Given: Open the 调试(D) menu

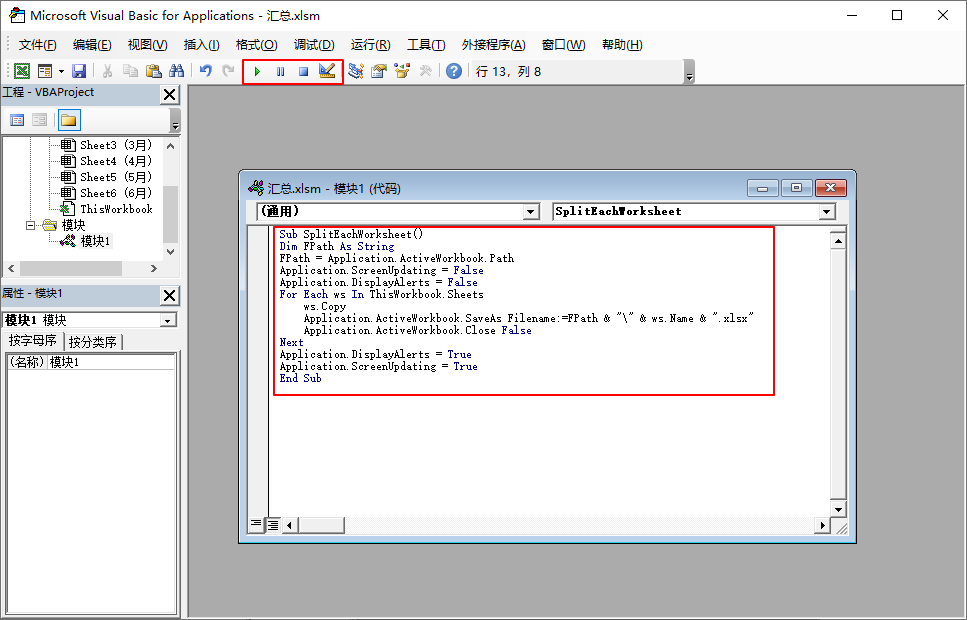Looking at the screenshot, I should pos(314,44).
